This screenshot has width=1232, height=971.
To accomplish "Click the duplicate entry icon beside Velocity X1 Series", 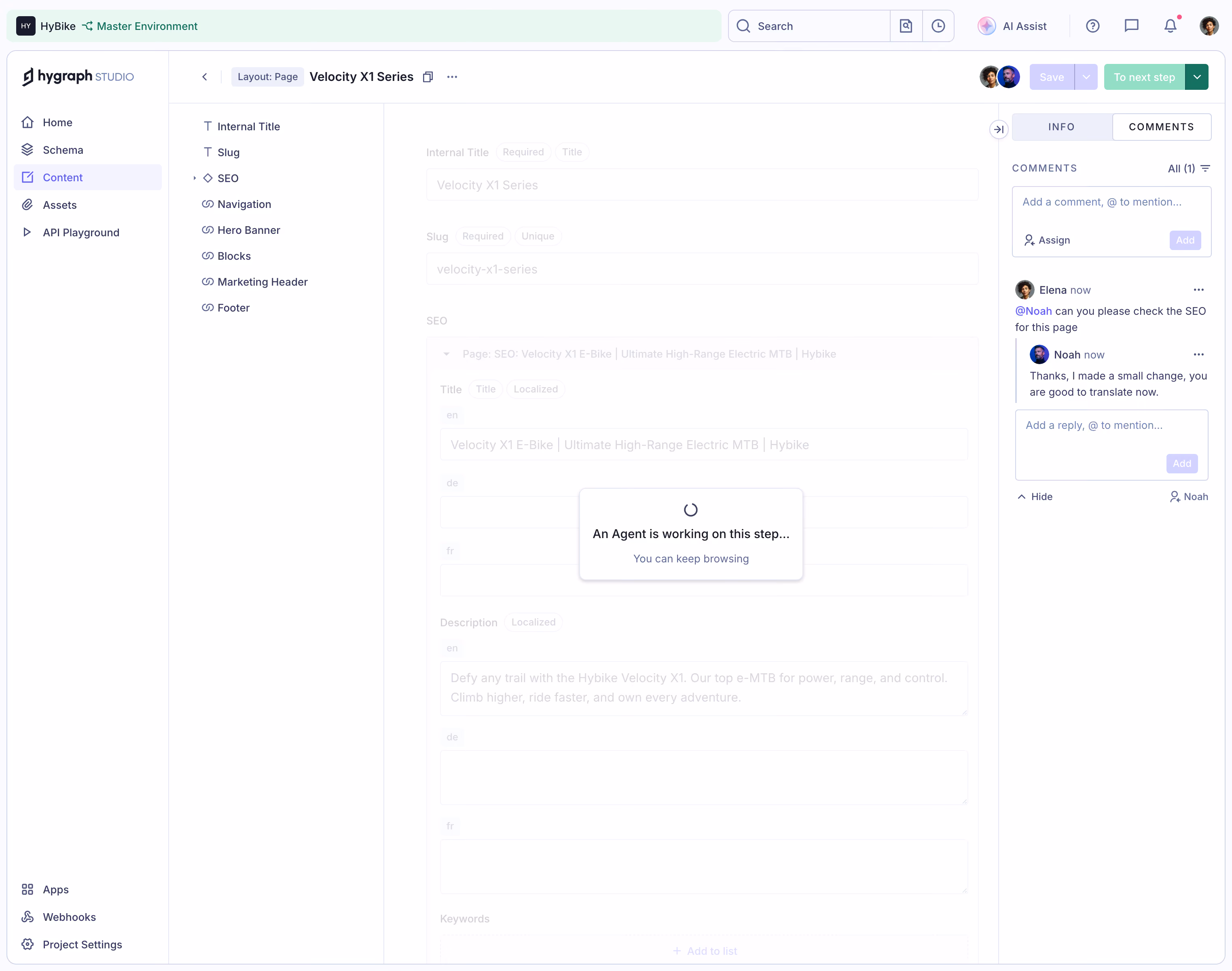I will click(428, 77).
